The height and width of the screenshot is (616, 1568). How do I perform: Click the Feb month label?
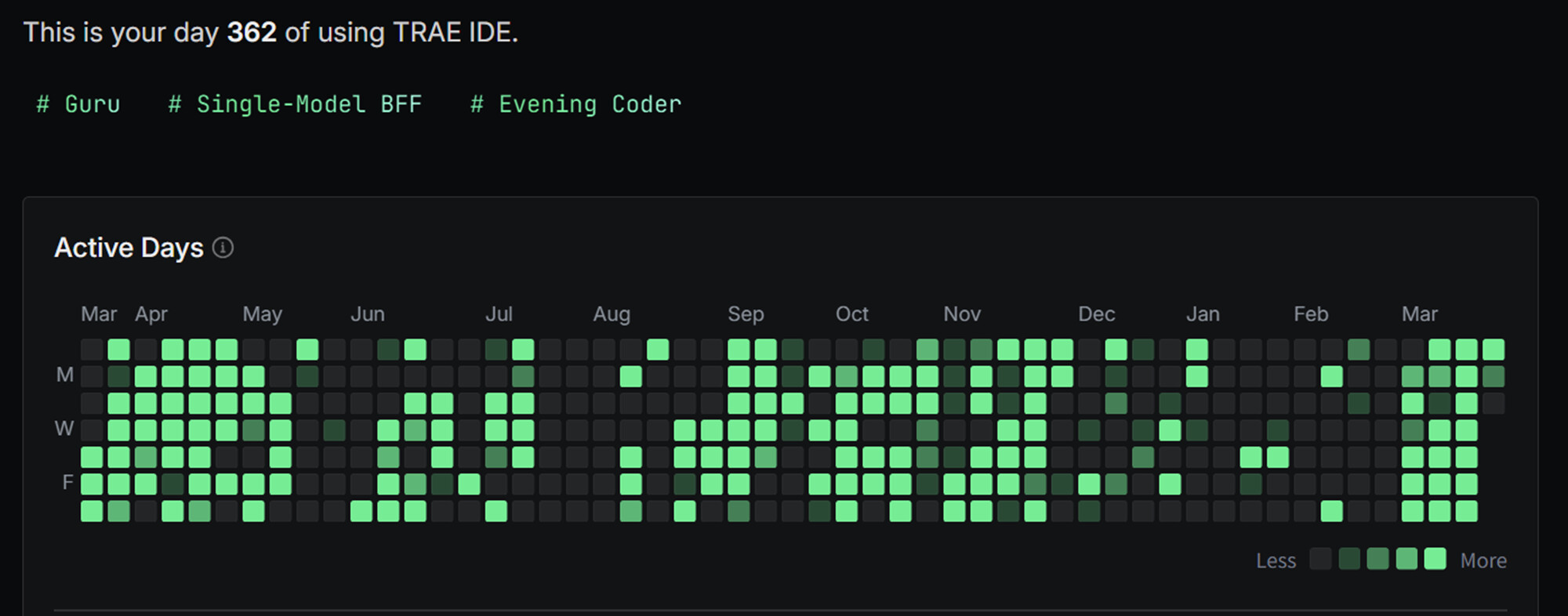pos(1311,314)
